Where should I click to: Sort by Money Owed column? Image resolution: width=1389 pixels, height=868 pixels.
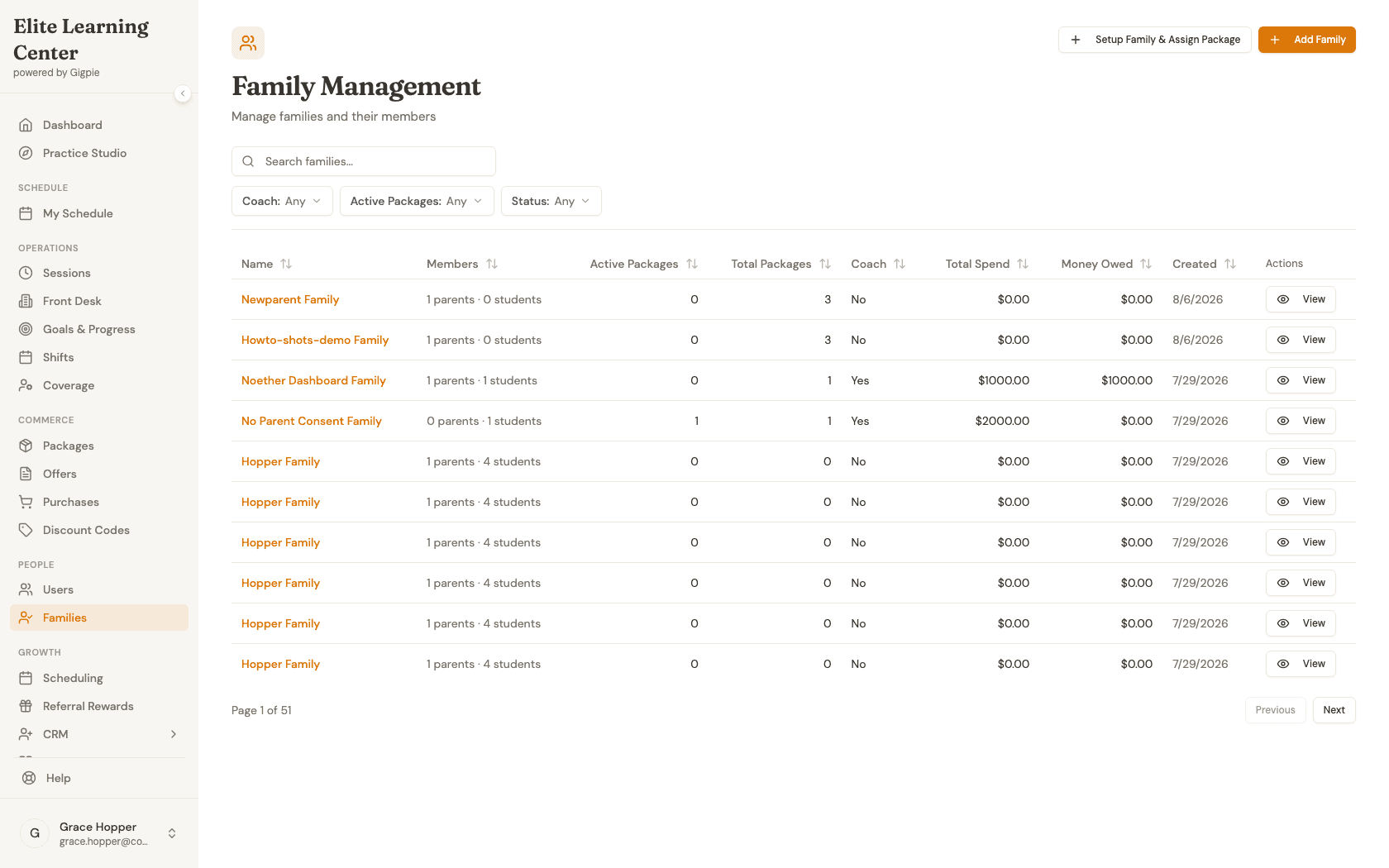1107,264
